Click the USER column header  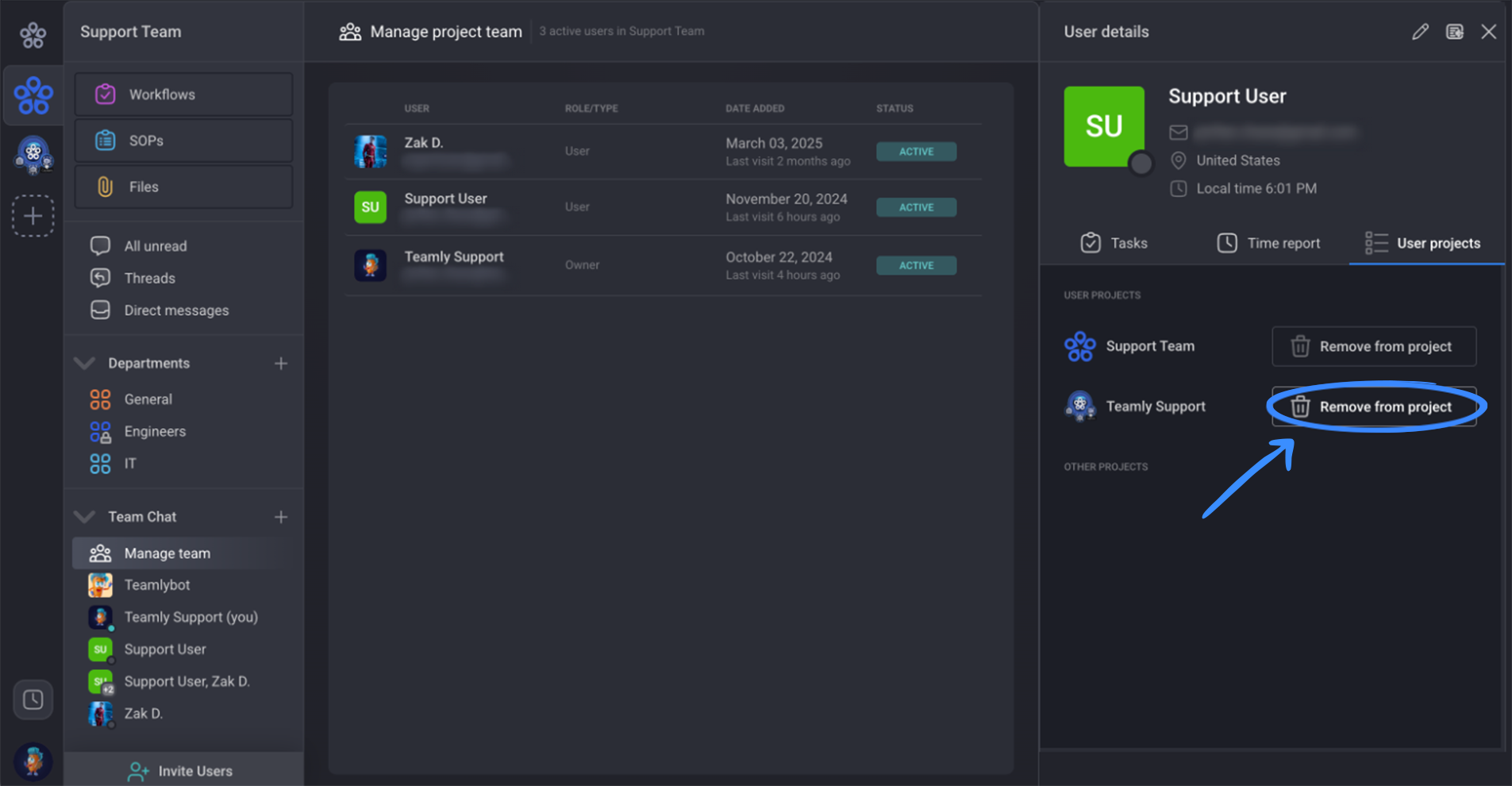point(417,109)
